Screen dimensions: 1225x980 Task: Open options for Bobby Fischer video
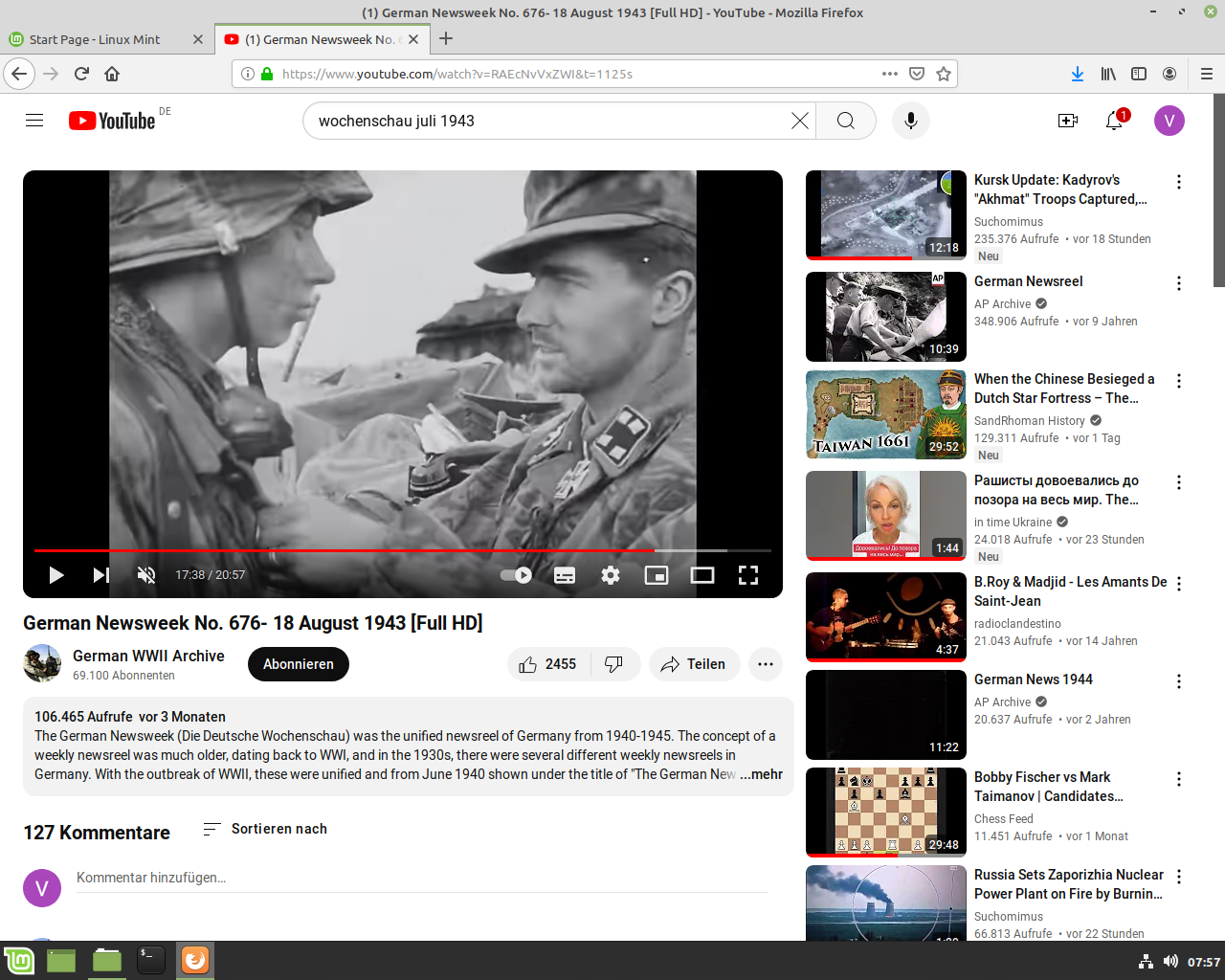click(x=1179, y=779)
